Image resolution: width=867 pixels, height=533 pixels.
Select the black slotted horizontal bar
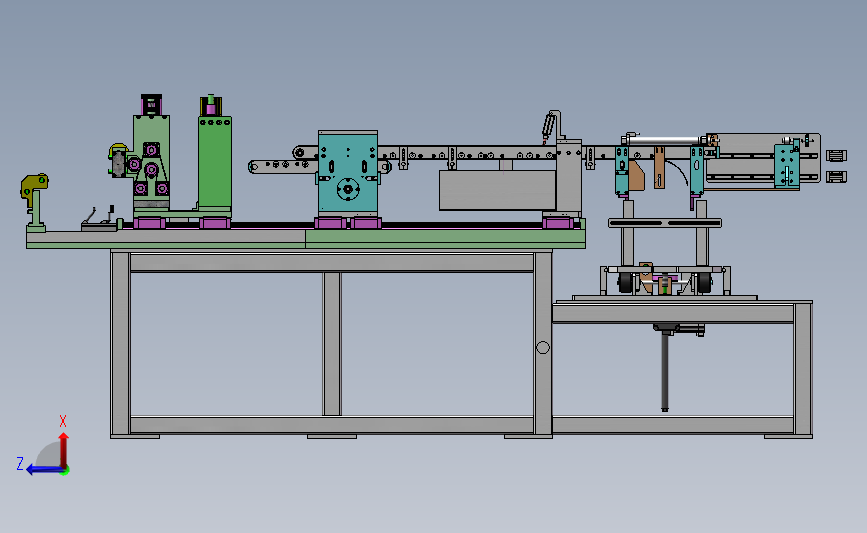click(x=665, y=223)
